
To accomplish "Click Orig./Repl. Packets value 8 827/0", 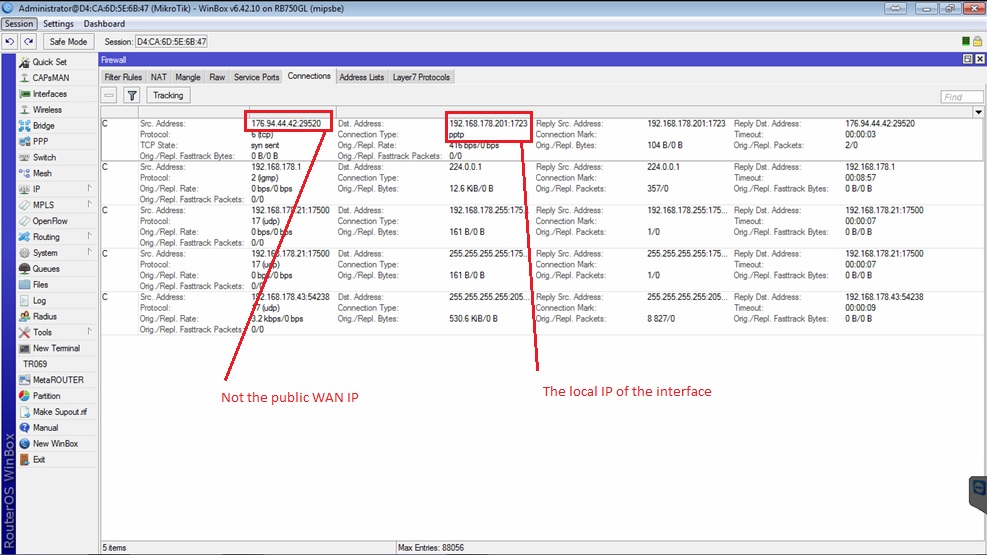I will click(x=661, y=319).
